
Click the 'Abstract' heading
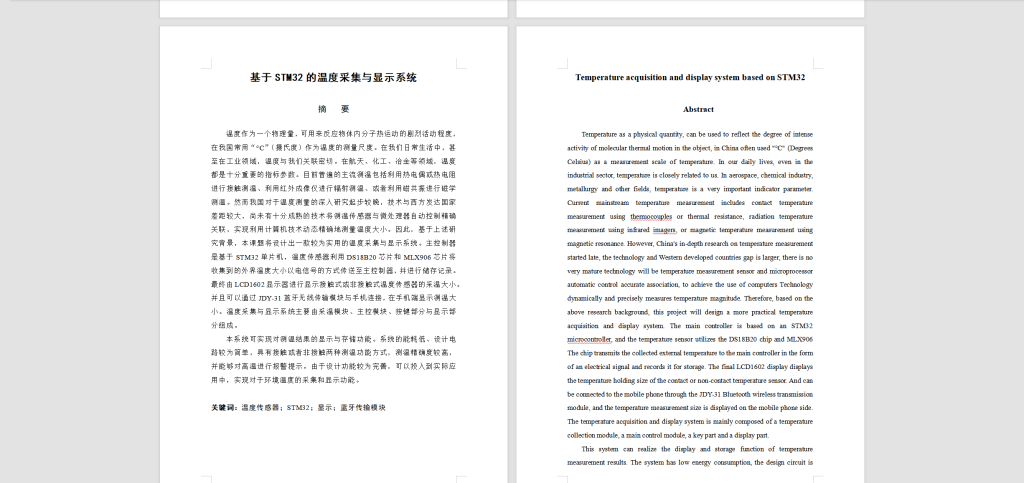(698, 110)
